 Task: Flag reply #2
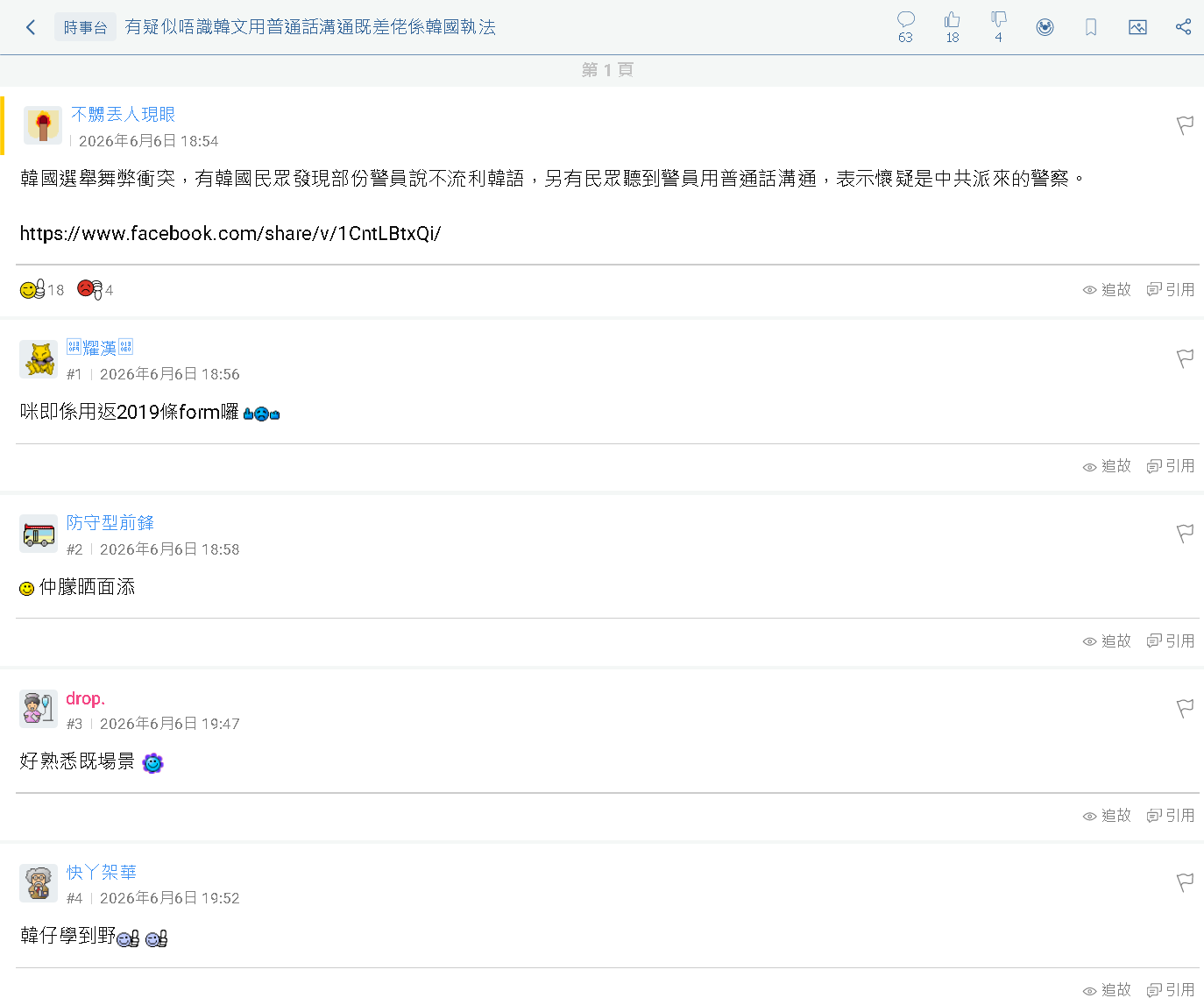click(1185, 534)
